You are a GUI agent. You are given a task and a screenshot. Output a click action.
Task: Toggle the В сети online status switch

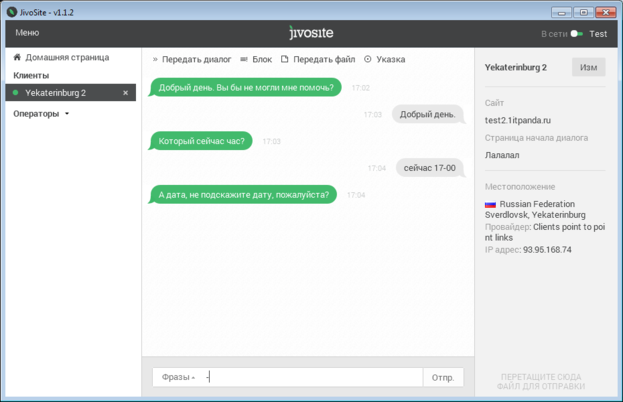pyautogui.click(x=577, y=34)
